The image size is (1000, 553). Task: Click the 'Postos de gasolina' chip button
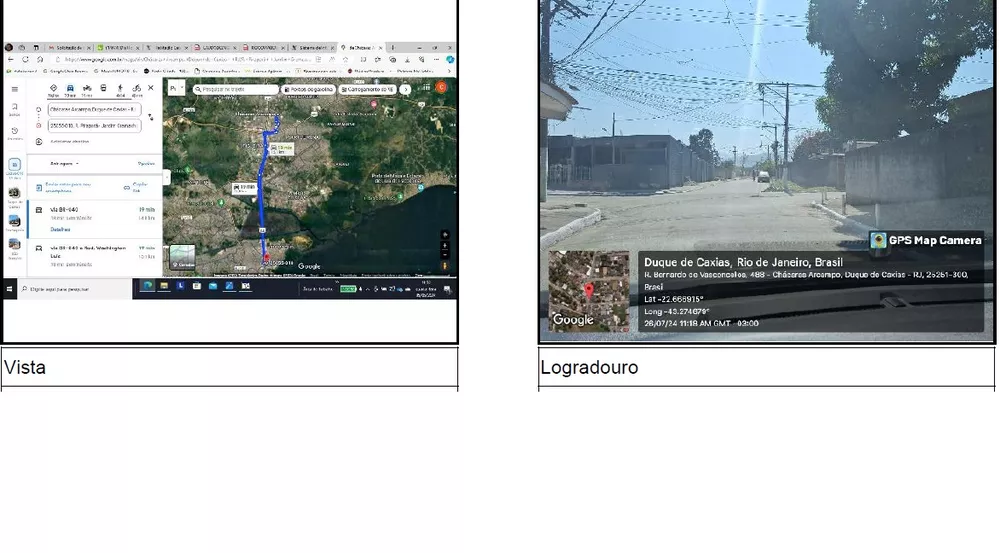click(x=309, y=89)
